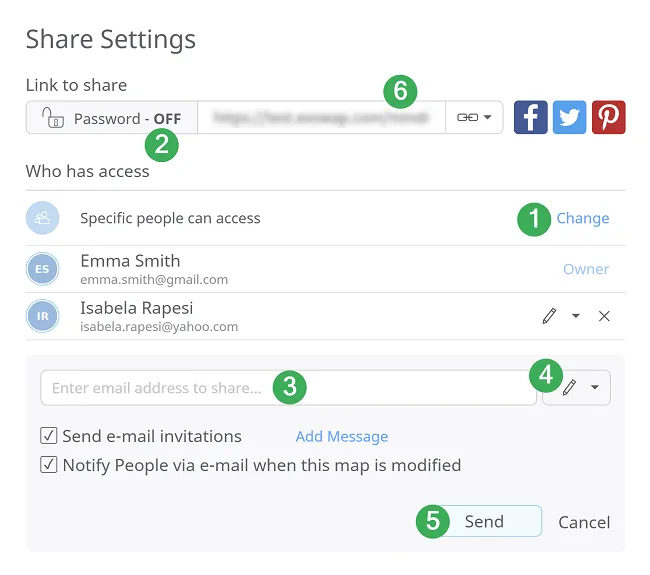
Task: Share the map on Pinterest
Action: coord(608,117)
